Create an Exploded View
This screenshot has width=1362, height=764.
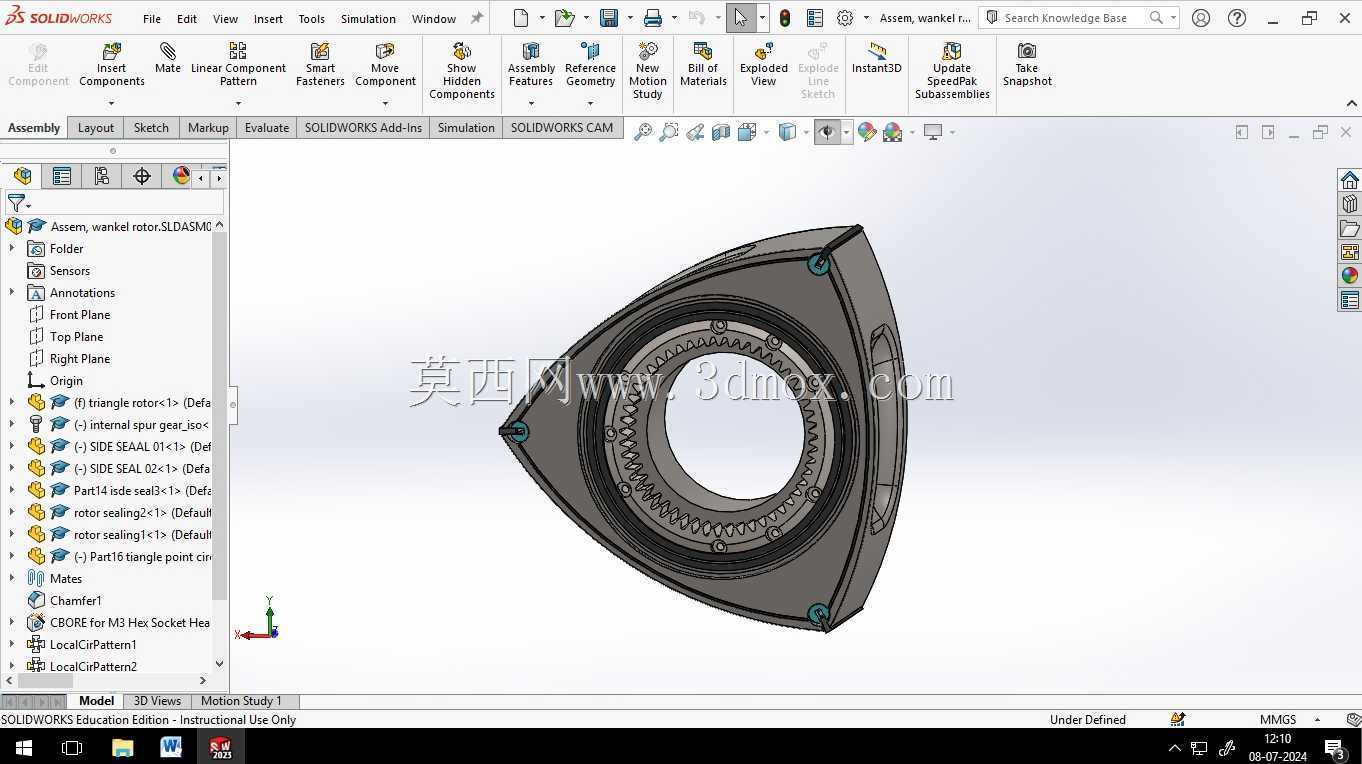pos(764,65)
